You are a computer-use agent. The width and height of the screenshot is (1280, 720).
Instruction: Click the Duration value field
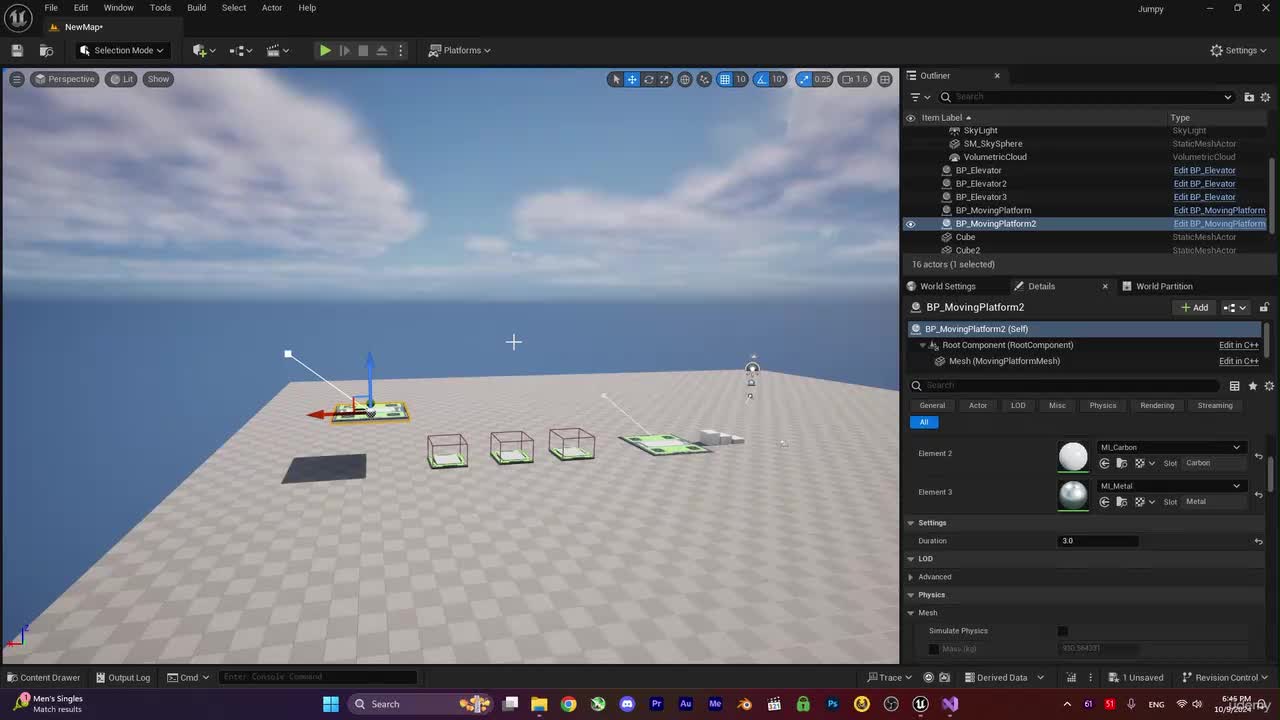[x=1097, y=541]
